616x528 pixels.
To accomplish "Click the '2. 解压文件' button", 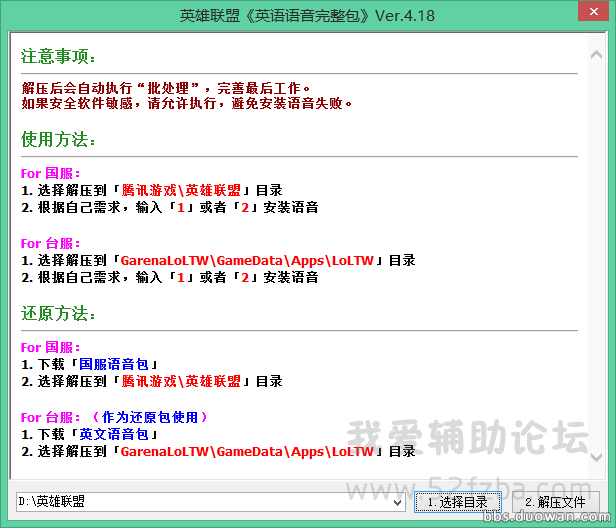I will (556, 502).
